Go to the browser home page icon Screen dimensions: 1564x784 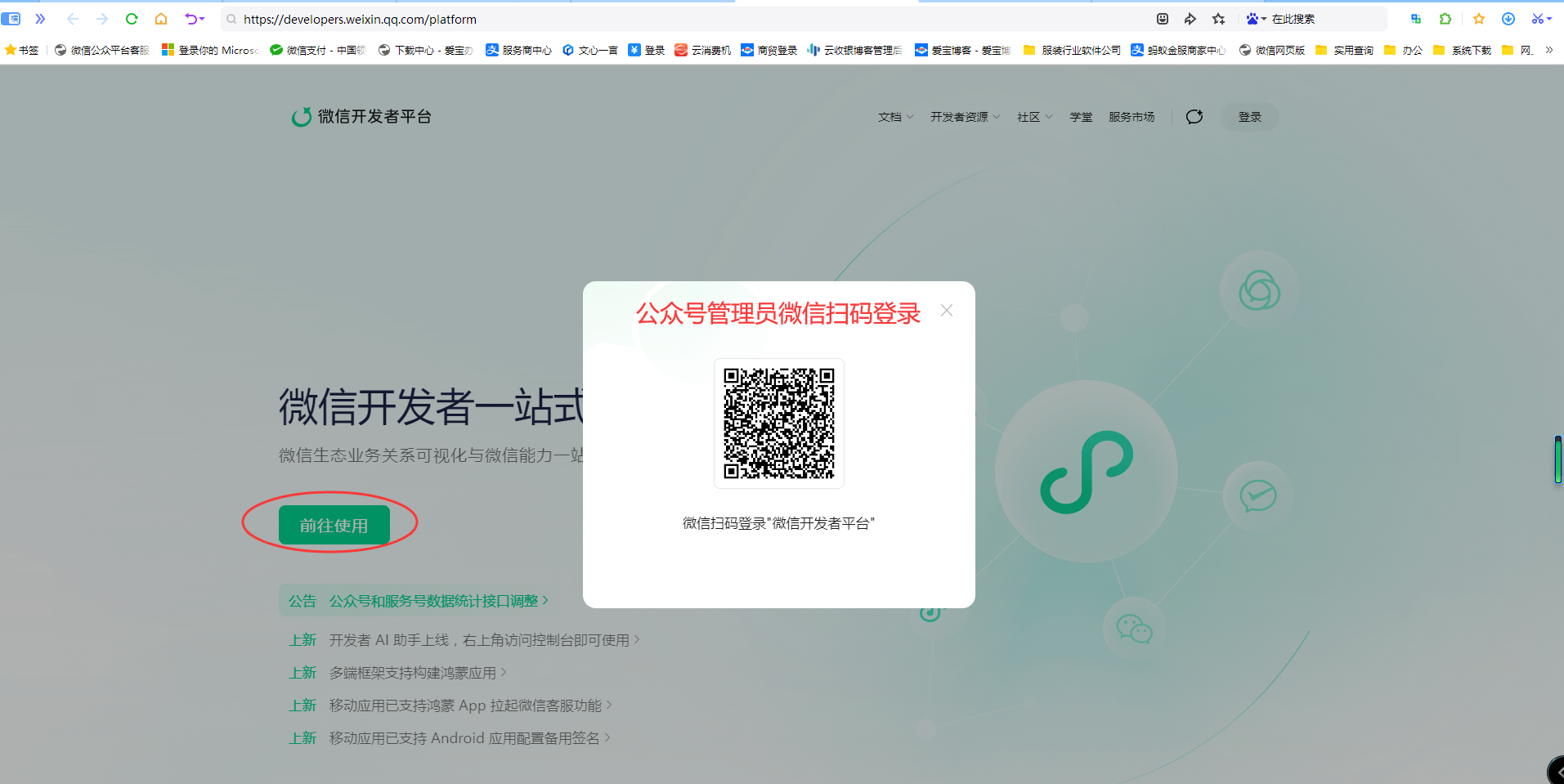(161, 19)
